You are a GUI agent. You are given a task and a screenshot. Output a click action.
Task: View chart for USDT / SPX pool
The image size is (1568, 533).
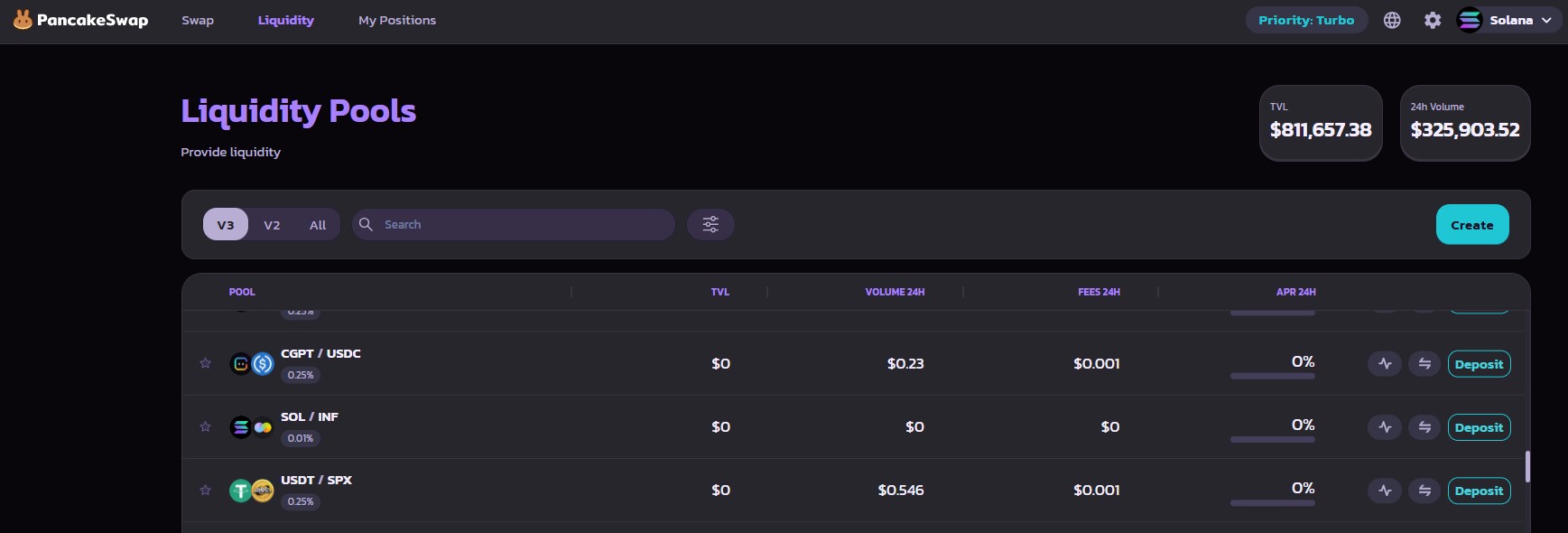point(1385,491)
